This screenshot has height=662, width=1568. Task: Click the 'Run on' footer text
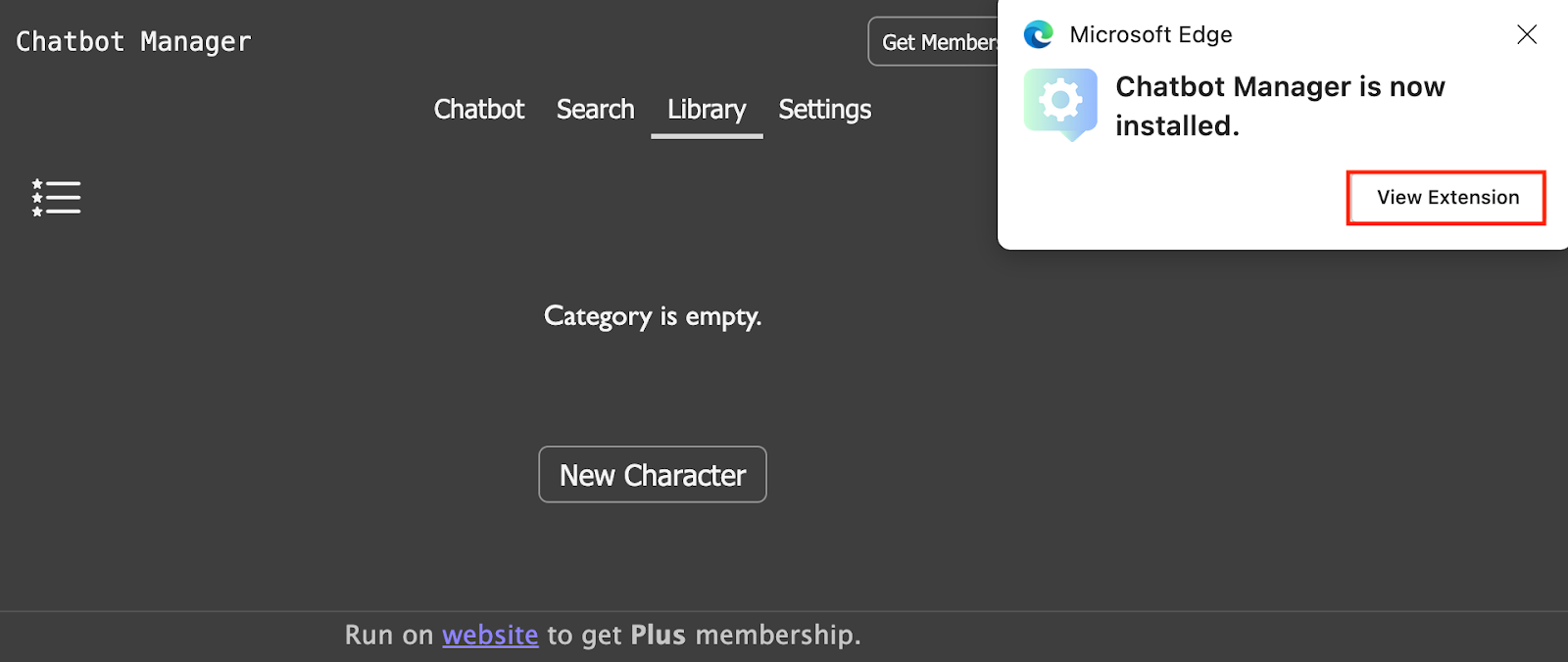tap(389, 636)
